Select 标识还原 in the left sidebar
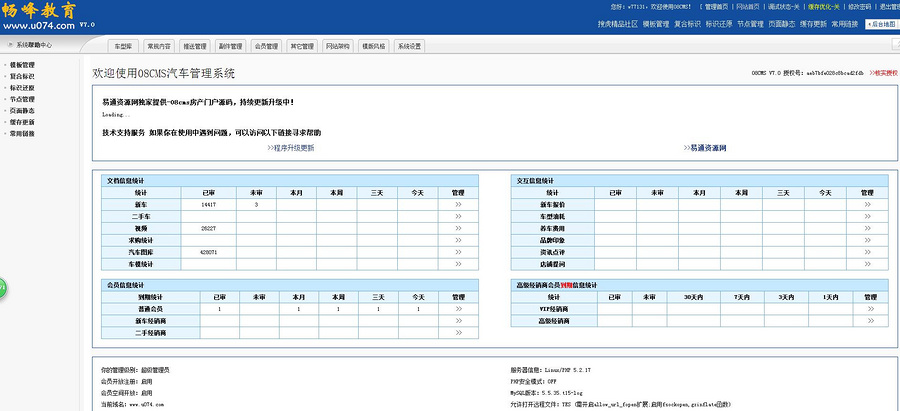Image resolution: width=900 pixels, height=411 pixels. coord(22,88)
